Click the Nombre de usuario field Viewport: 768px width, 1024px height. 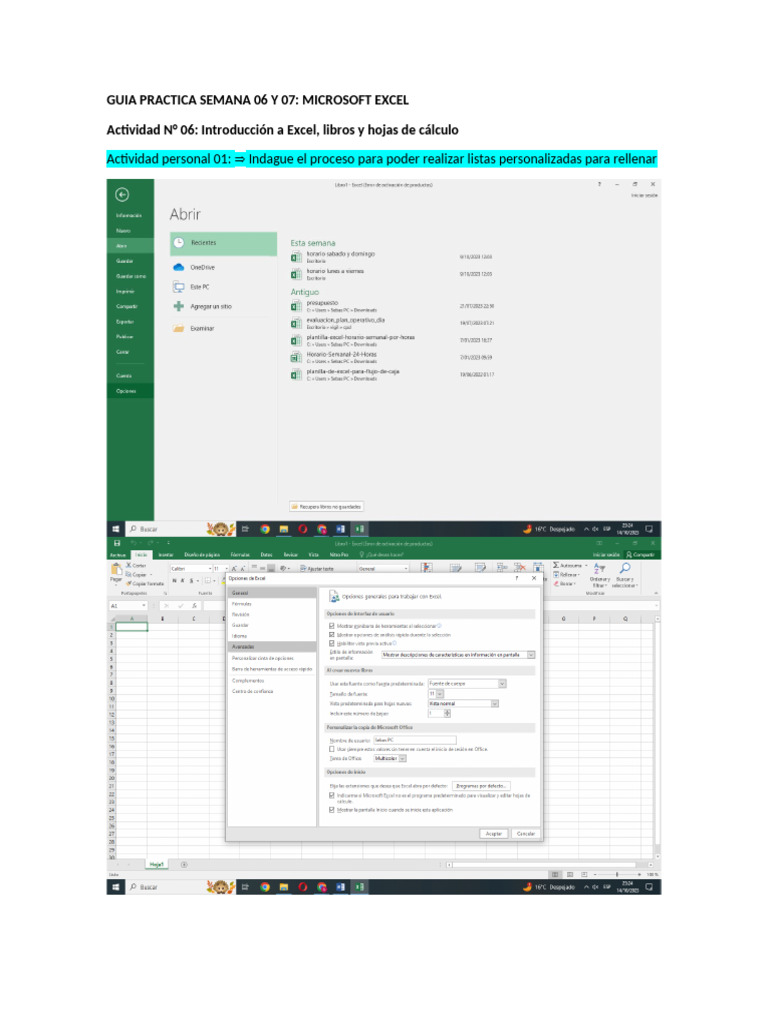click(415, 740)
